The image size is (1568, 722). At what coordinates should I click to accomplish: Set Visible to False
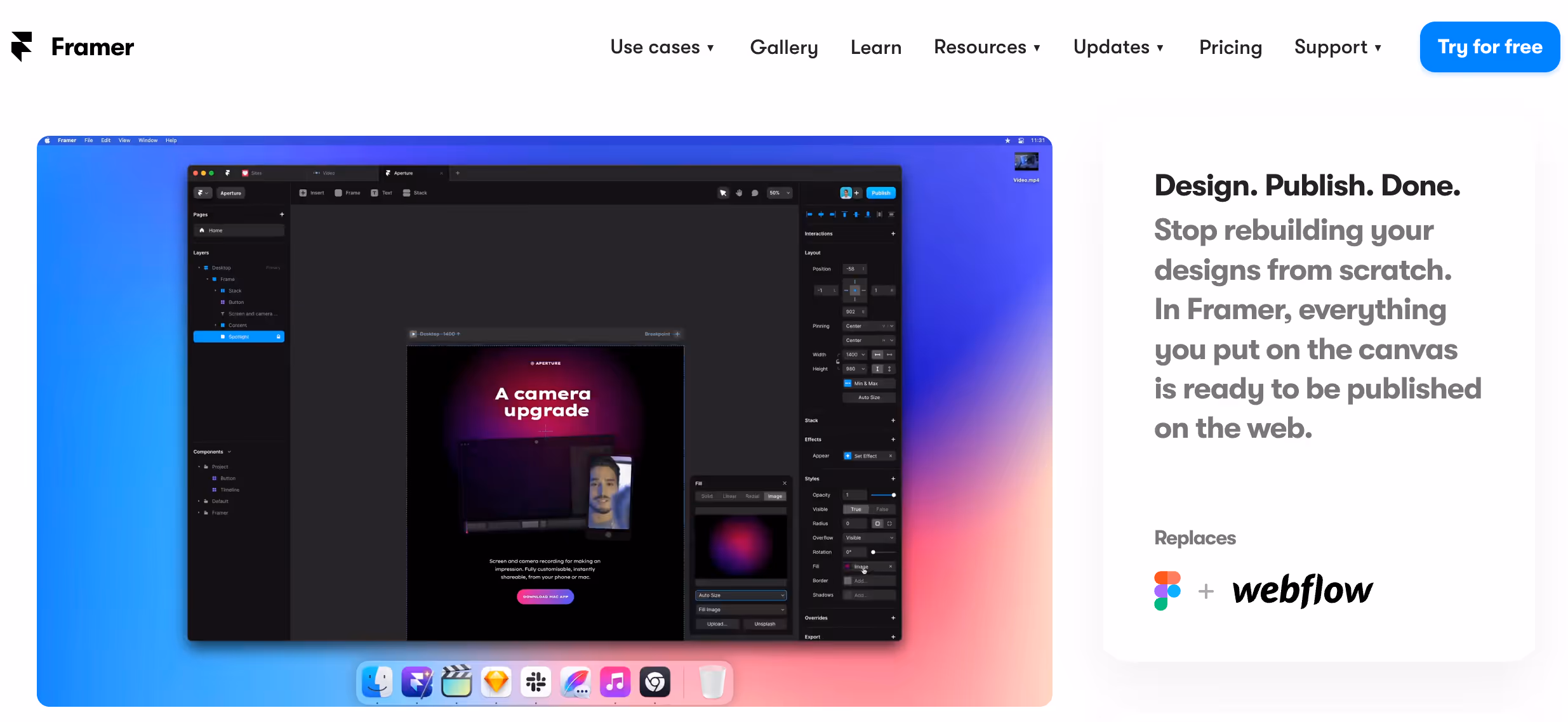click(882, 509)
